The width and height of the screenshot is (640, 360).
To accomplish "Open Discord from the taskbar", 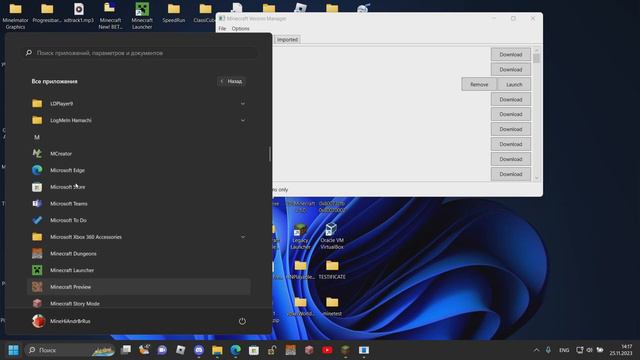I will (x=199, y=350).
